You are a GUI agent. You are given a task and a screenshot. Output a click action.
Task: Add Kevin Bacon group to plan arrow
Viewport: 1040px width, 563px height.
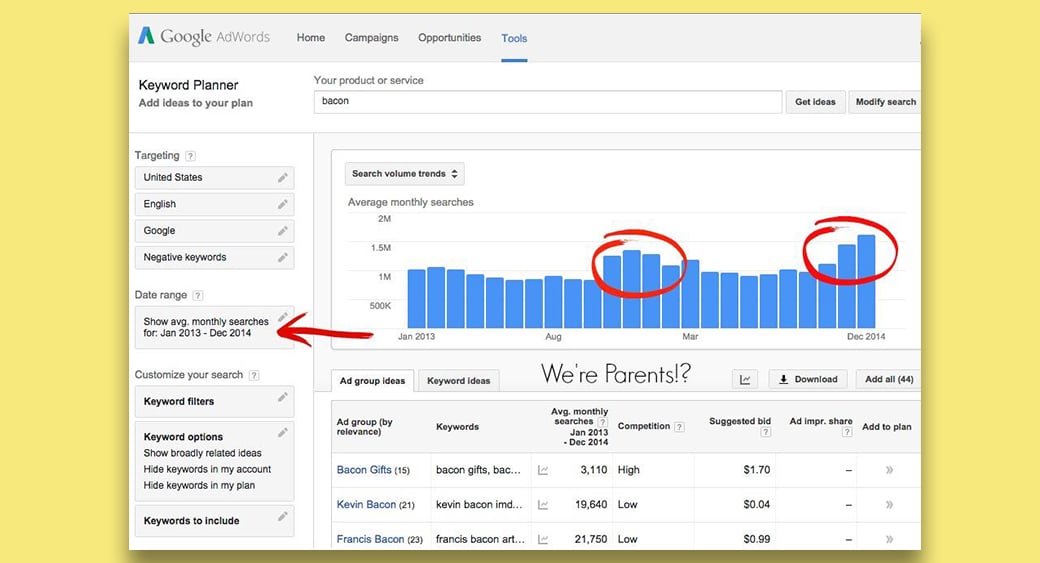(x=889, y=505)
